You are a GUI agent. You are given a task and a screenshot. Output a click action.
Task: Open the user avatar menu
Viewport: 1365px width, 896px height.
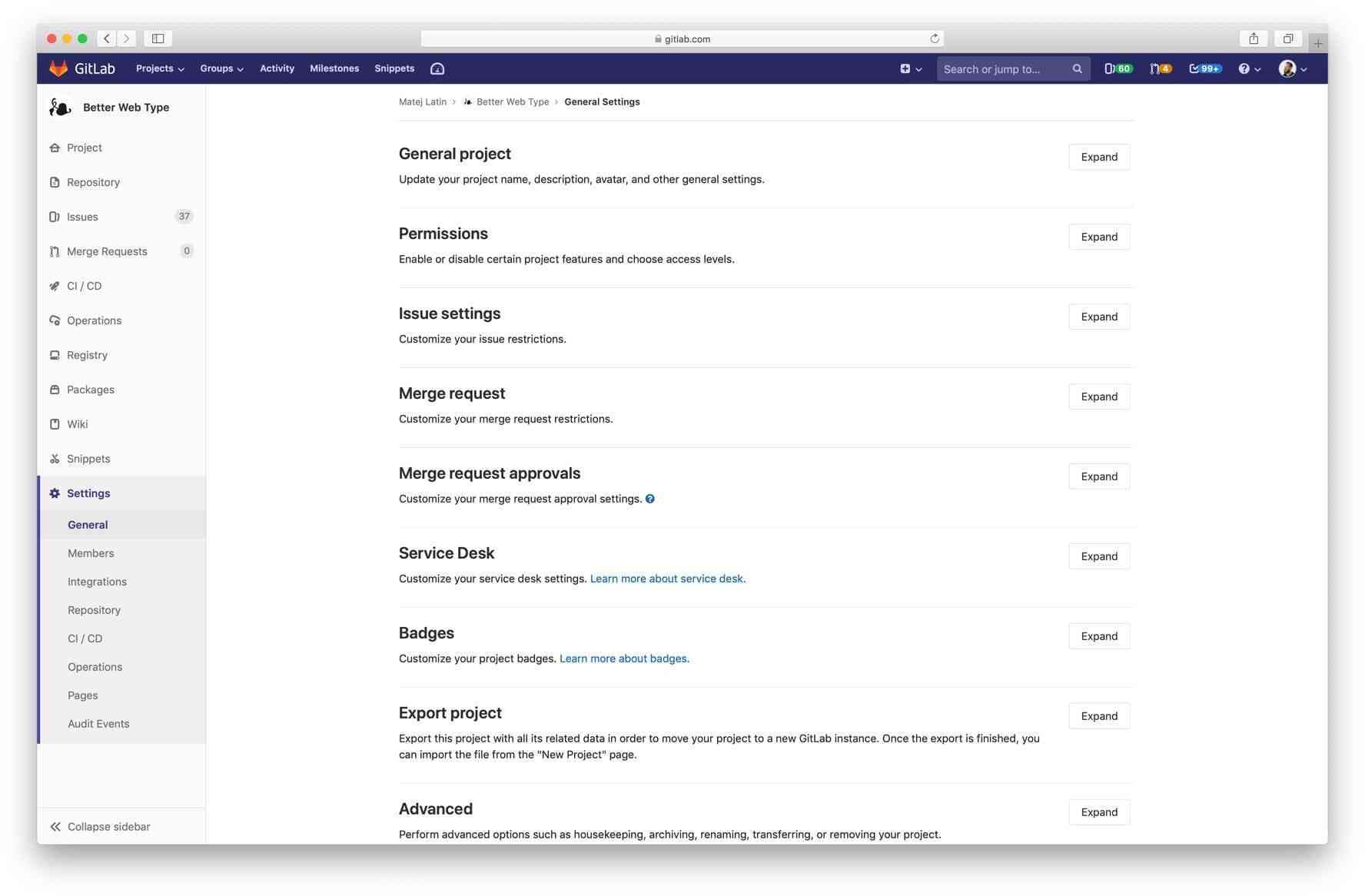pos(1291,68)
